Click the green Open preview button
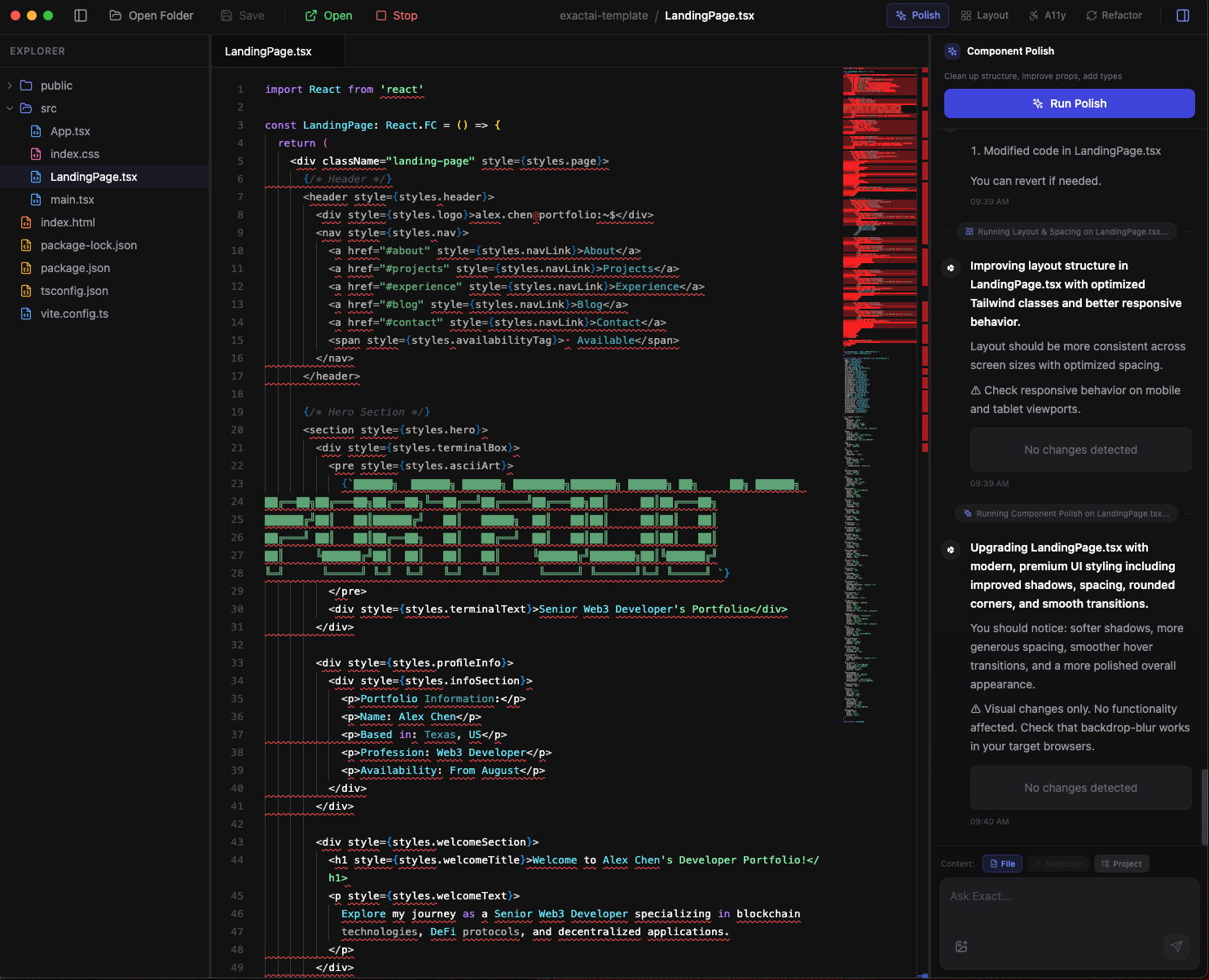This screenshot has height=980, width=1209. [x=328, y=15]
